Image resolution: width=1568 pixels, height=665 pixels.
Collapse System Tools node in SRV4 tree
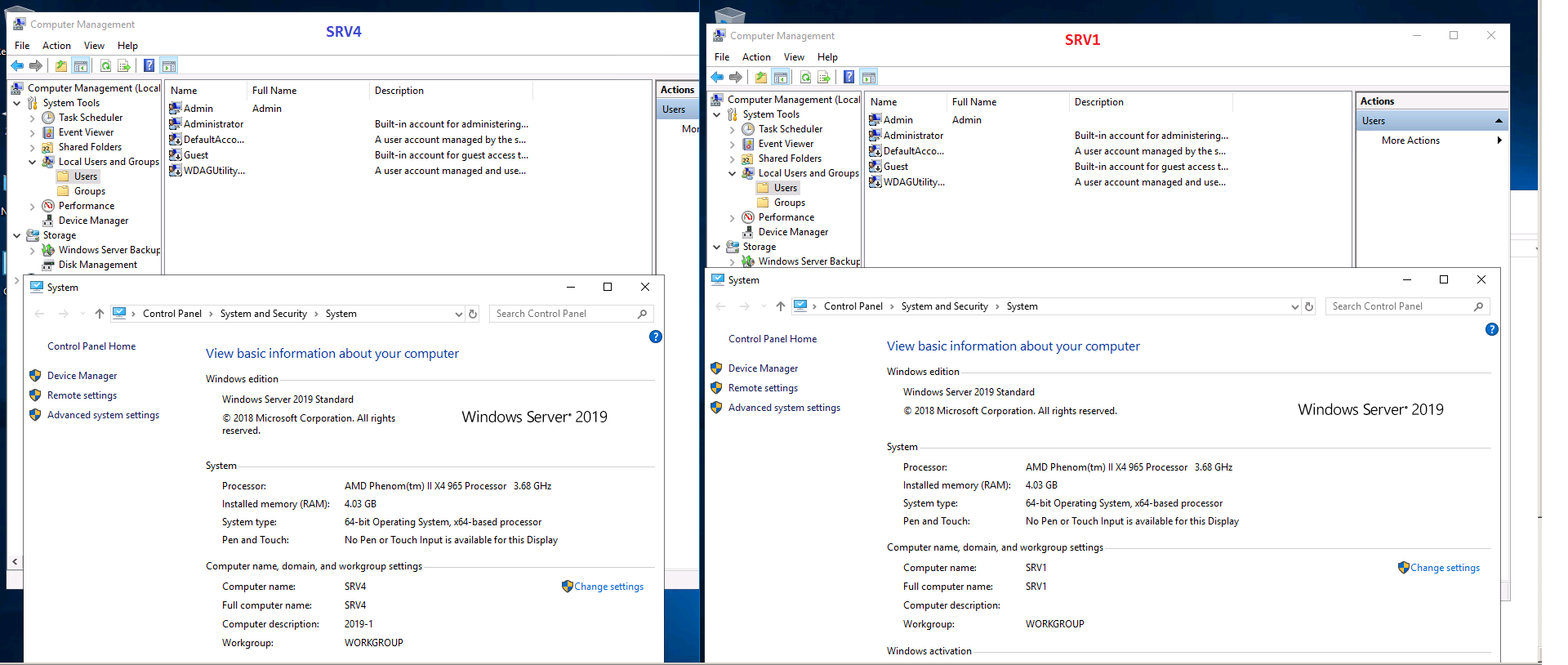[x=16, y=103]
